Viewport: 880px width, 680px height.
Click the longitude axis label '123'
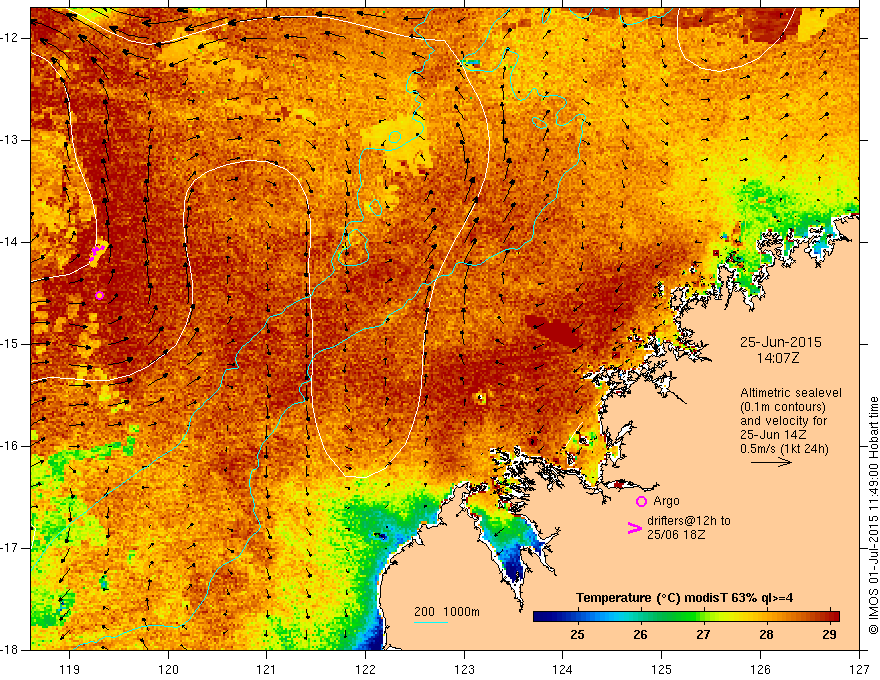pos(464,669)
